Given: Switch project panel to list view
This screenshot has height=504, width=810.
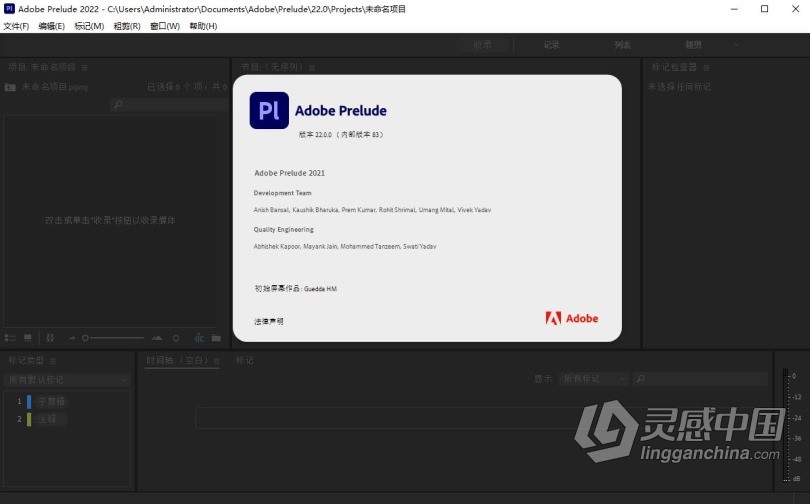Looking at the screenshot, I should click(x=10, y=338).
